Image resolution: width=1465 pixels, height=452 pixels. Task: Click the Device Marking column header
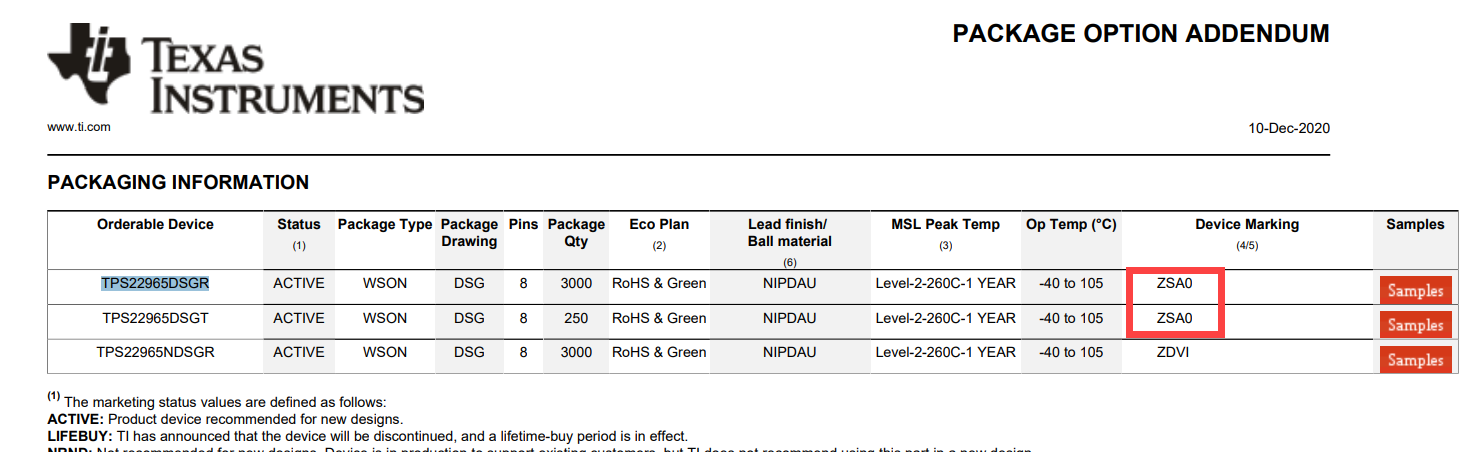coord(1247,224)
